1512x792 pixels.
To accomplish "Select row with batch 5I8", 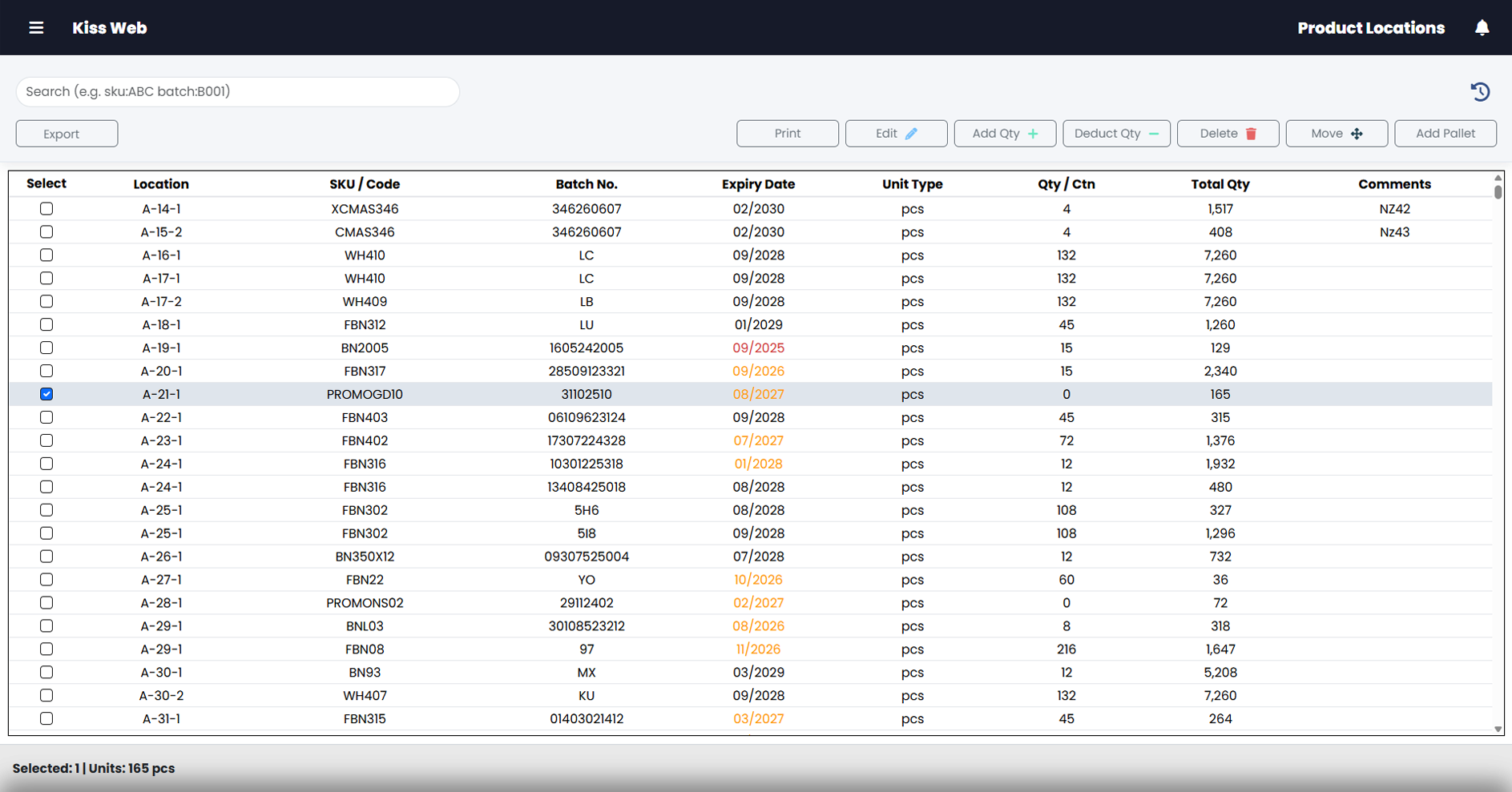I will pos(46,533).
